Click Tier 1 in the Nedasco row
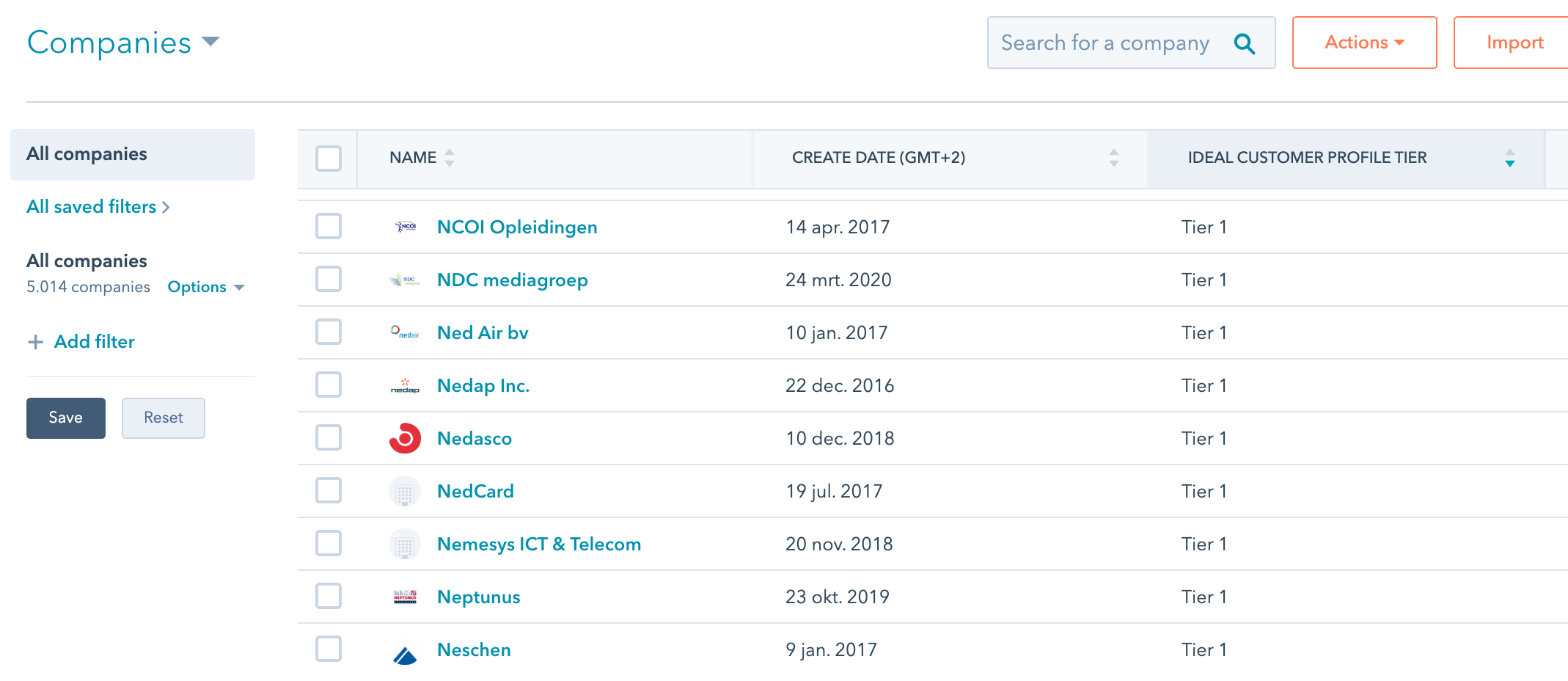This screenshot has height=681, width=1568. pos(1204,439)
